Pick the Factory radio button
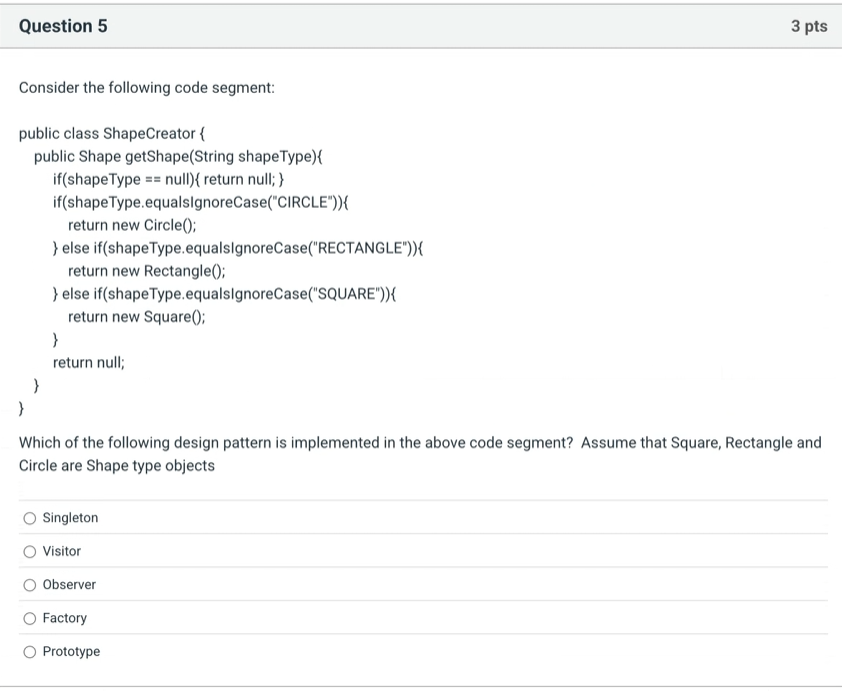 [x=30, y=618]
